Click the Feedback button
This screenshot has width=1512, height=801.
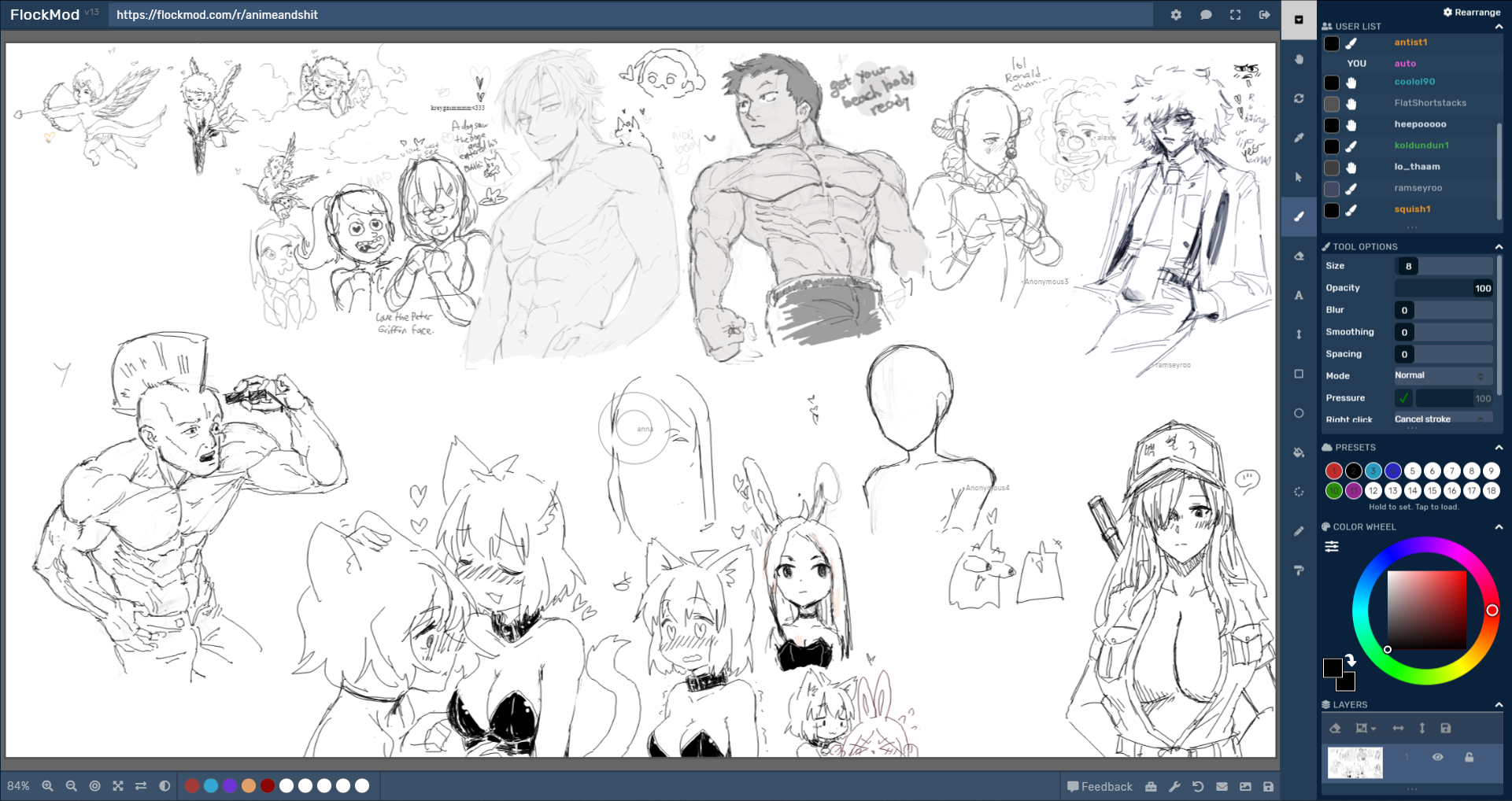point(1102,786)
